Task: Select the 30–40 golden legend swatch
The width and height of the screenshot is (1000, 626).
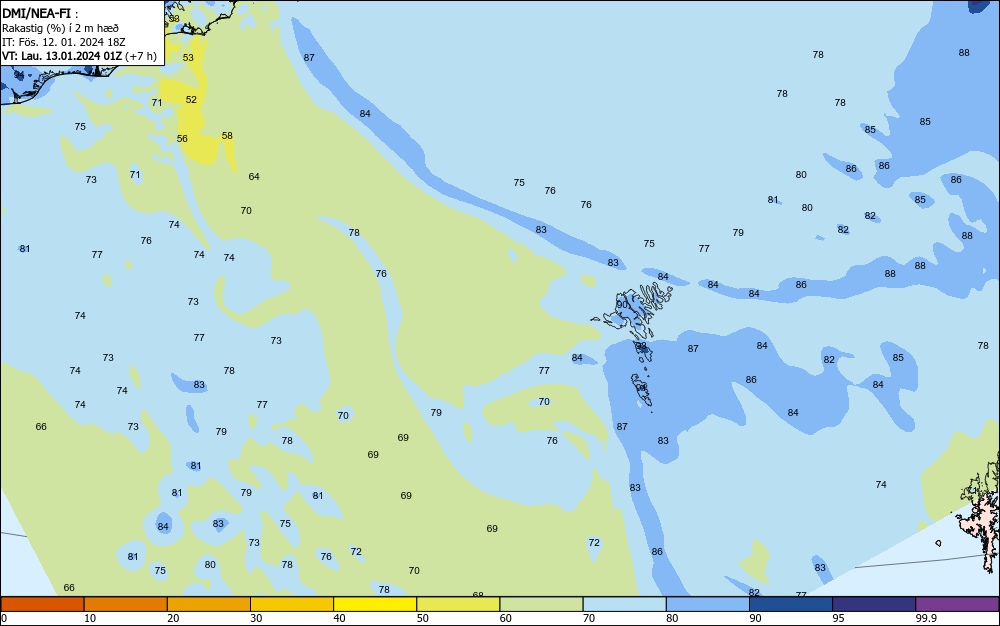Action: (292, 604)
